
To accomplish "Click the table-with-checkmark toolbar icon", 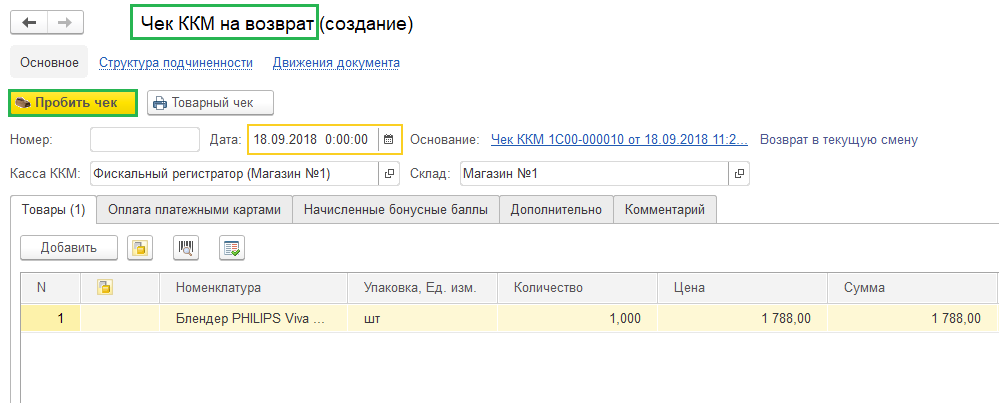I will tap(232, 248).
